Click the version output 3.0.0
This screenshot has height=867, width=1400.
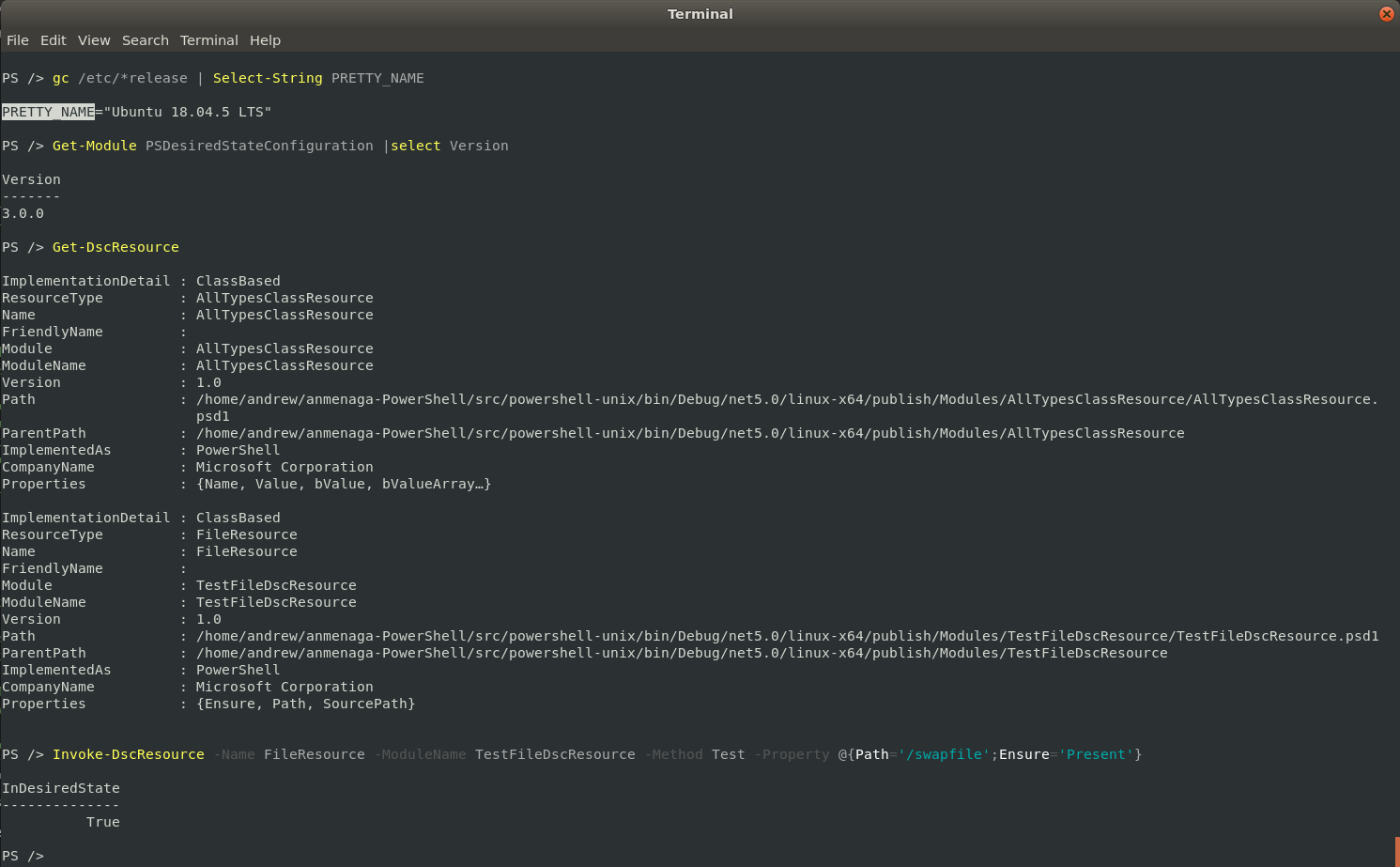coord(23,213)
